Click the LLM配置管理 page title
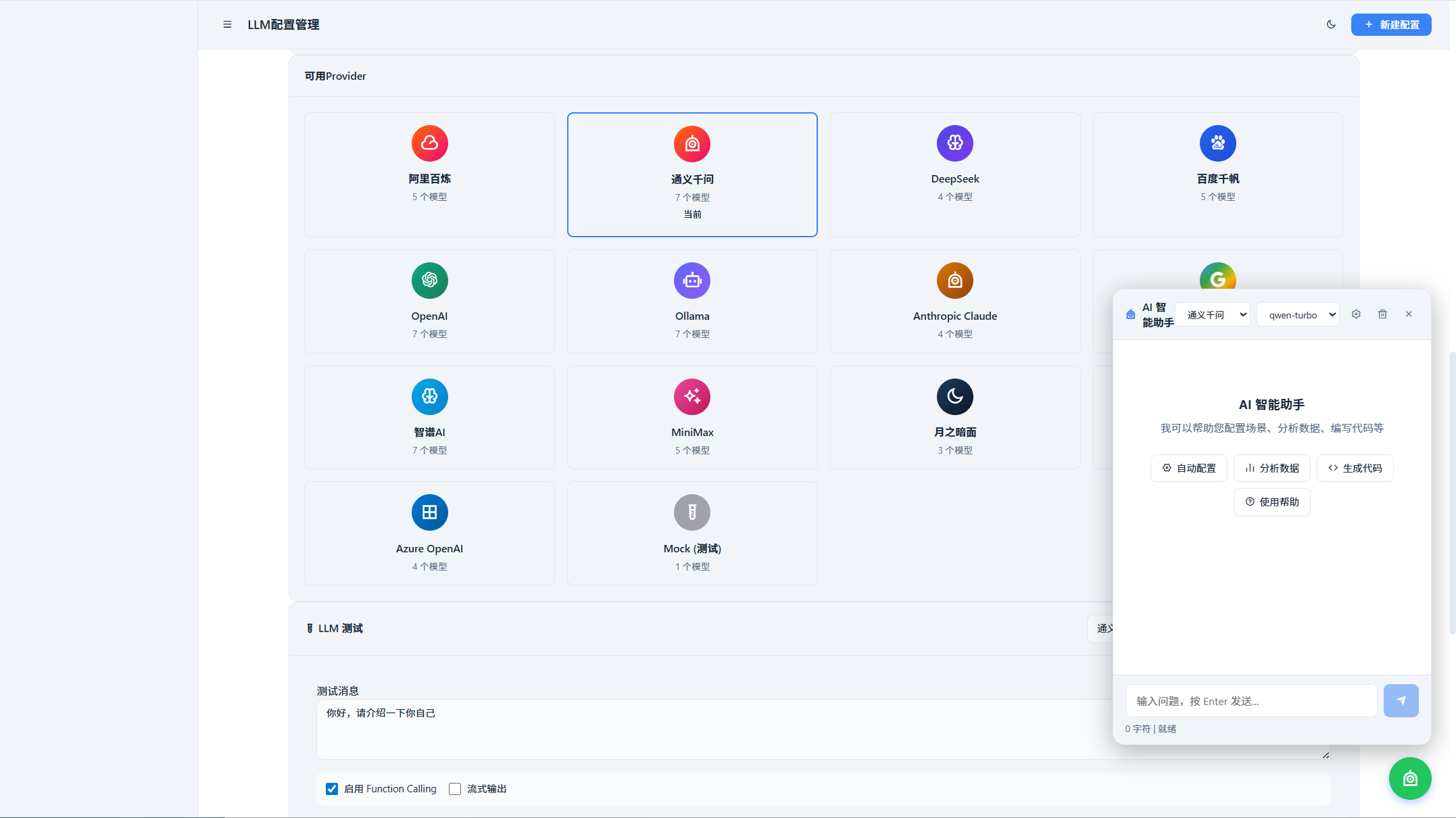Image resolution: width=1456 pixels, height=818 pixels. pyautogui.click(x=283, y=25)
